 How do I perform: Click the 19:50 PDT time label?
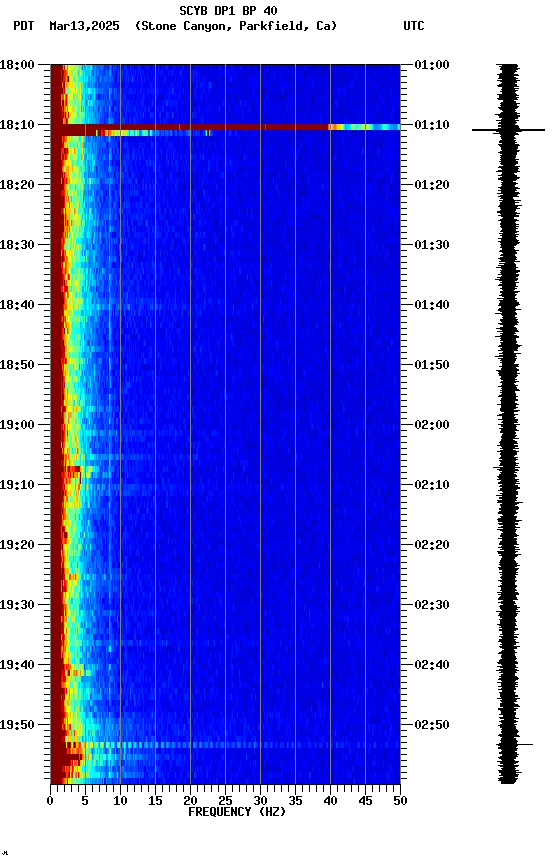coord(17,725)
